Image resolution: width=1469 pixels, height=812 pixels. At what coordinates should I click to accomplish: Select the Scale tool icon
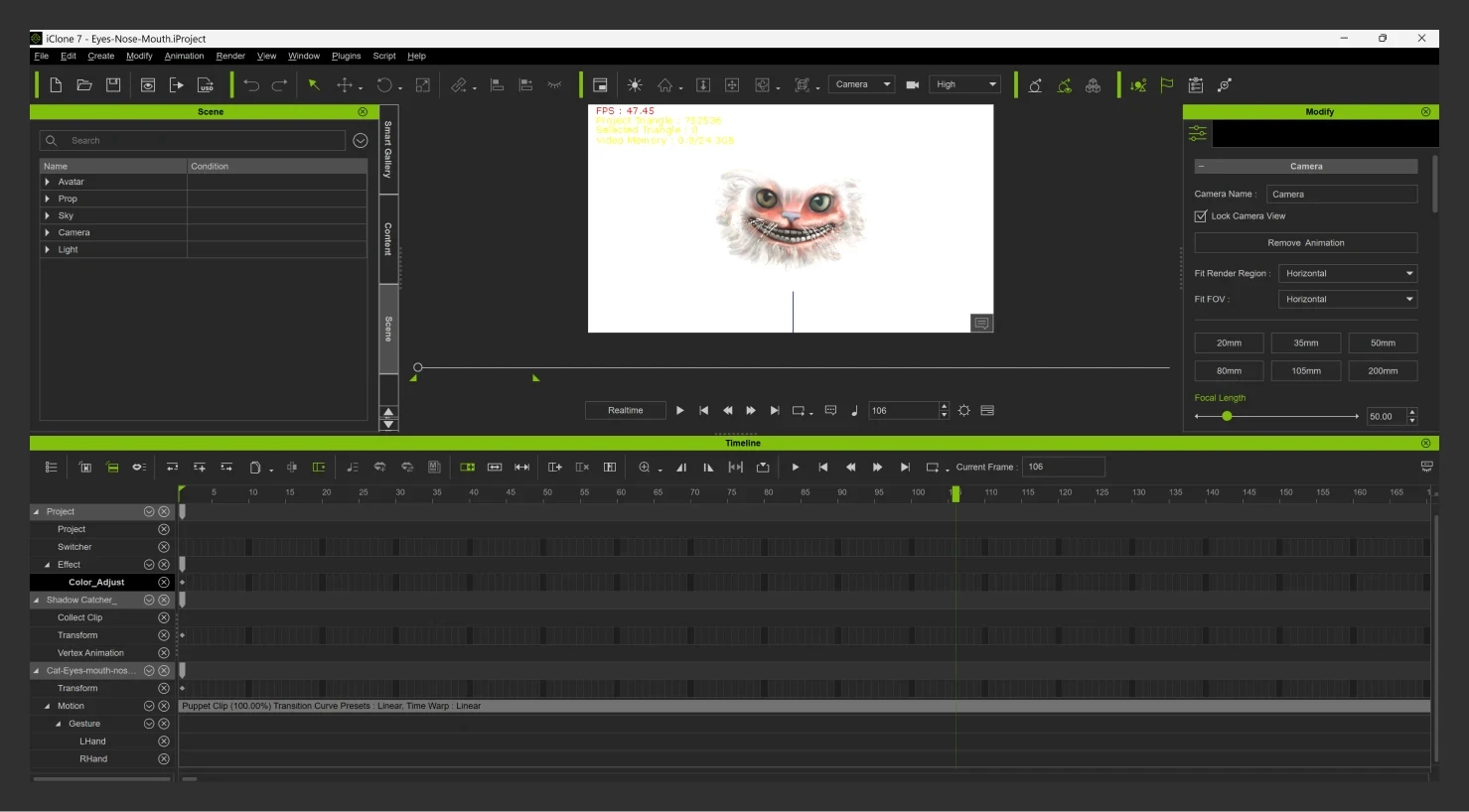tap(422, 85)
